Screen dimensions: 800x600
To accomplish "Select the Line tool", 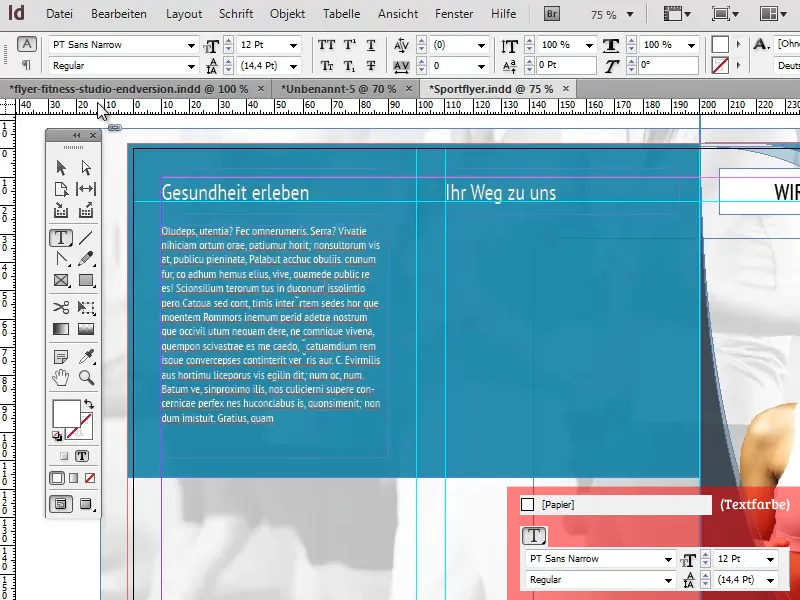I will [x=86, y=238].
